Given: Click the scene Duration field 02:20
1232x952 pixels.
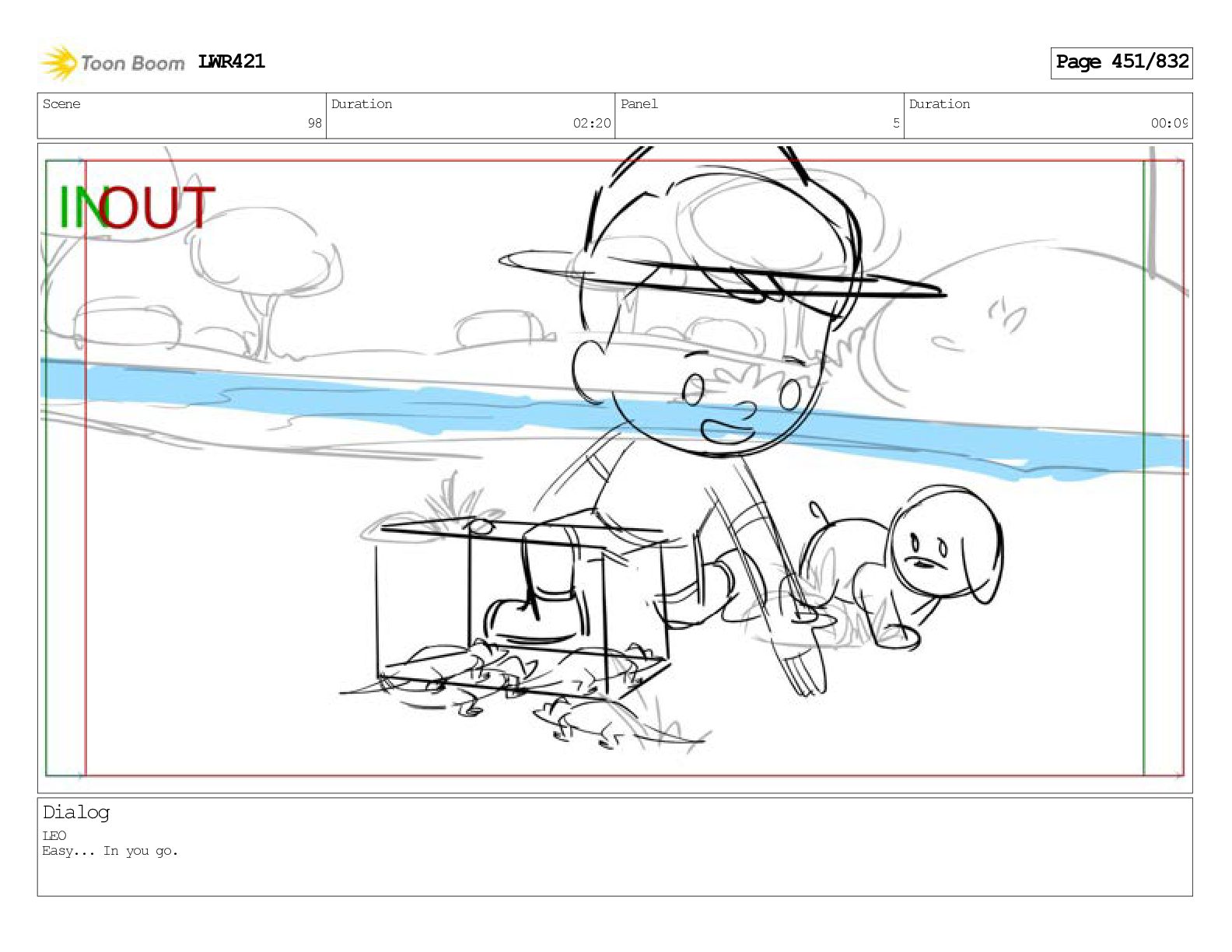Looking at the screenshot, I should (471, 116).
